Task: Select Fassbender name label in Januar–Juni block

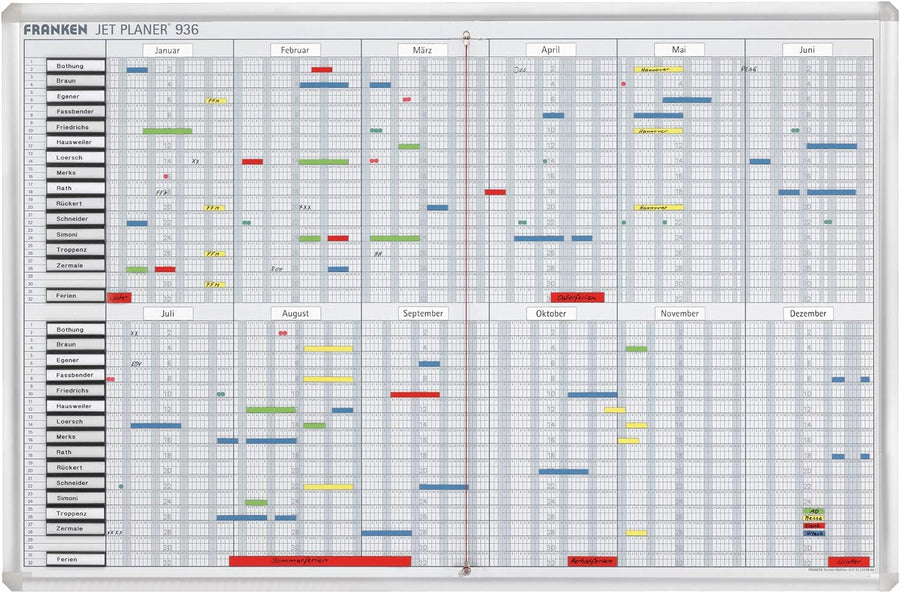Action: point(76,111)
